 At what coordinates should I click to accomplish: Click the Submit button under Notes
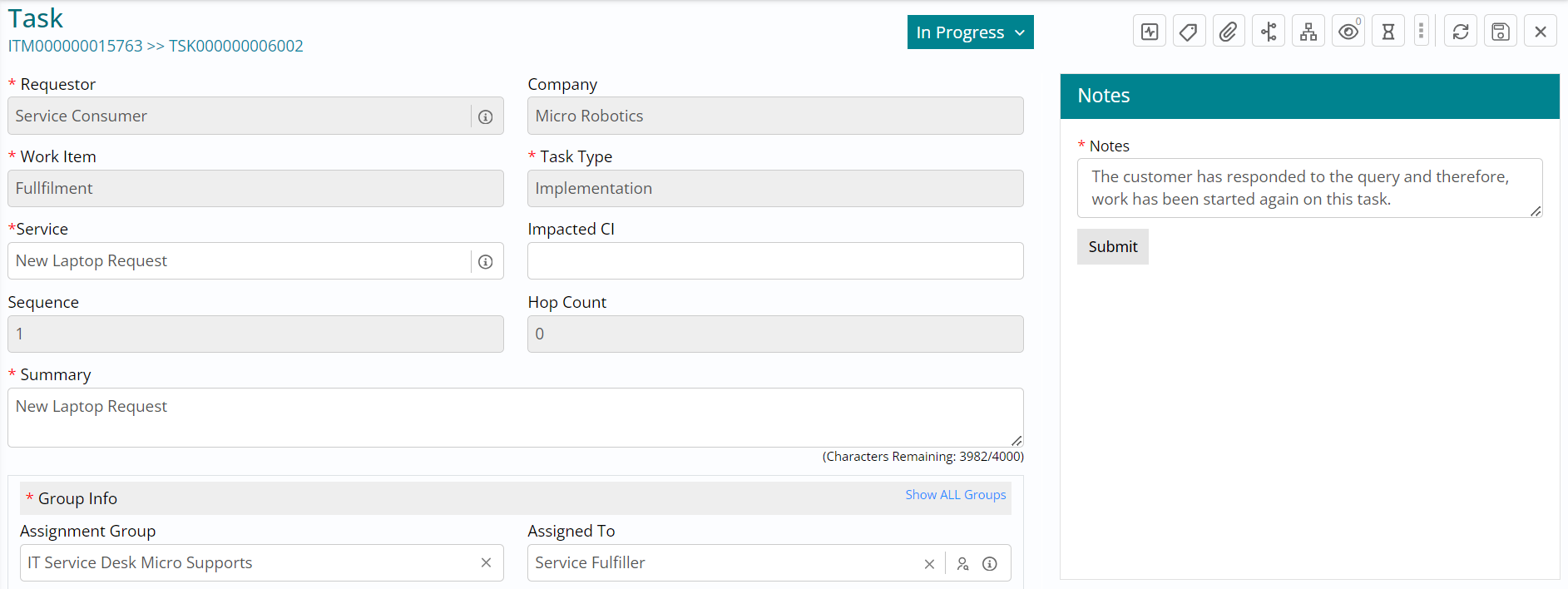coord(1112,247)
